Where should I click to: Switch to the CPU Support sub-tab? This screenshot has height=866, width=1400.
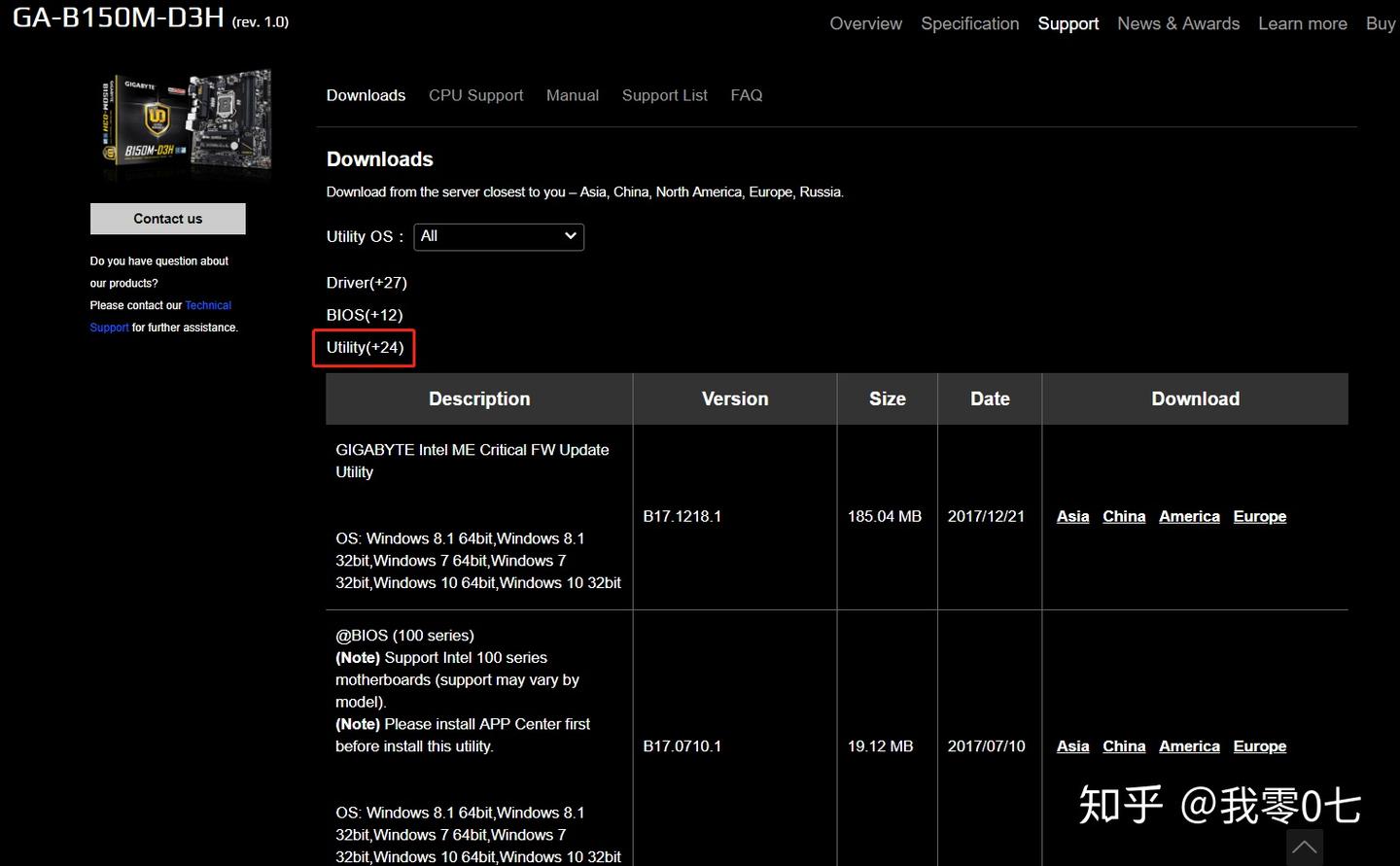475,95
